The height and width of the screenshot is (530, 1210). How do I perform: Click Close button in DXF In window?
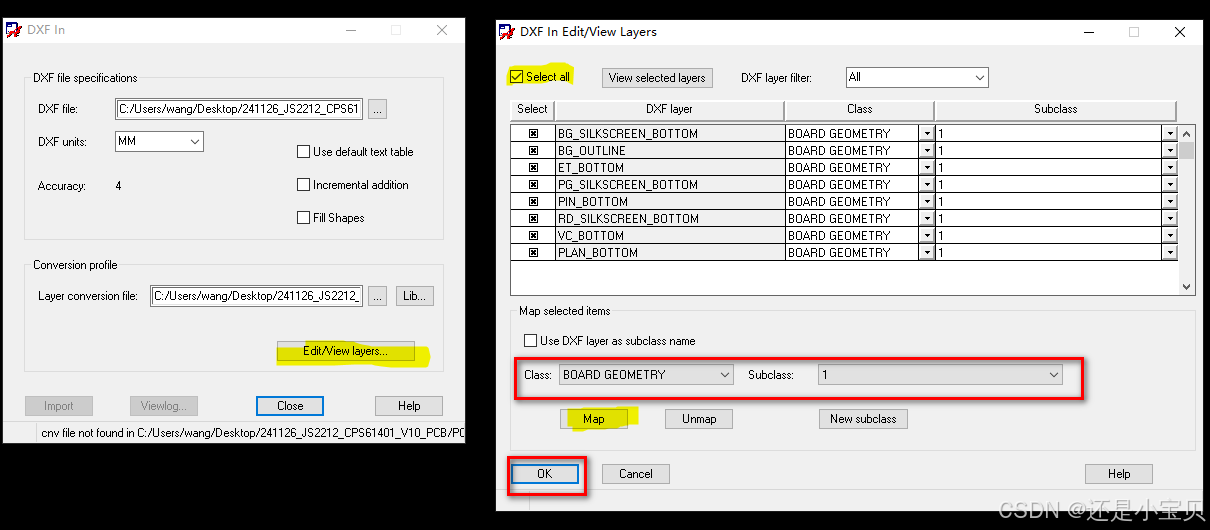click(x=290, y=406)
